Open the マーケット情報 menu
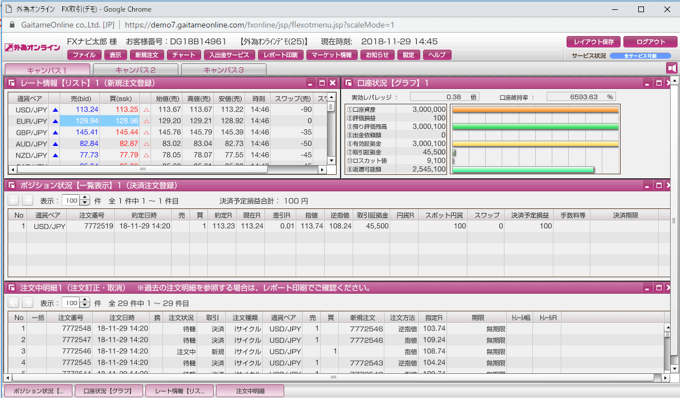 (332, 55)
